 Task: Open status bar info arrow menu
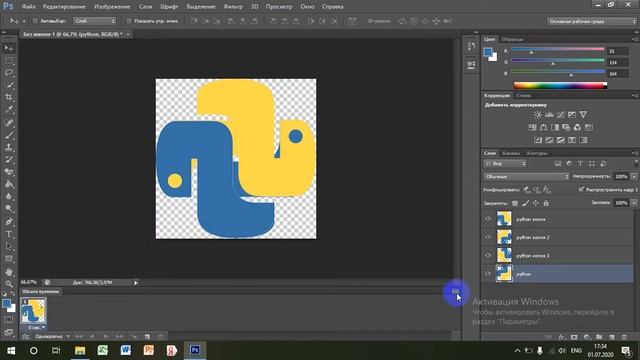click(136, 282)
